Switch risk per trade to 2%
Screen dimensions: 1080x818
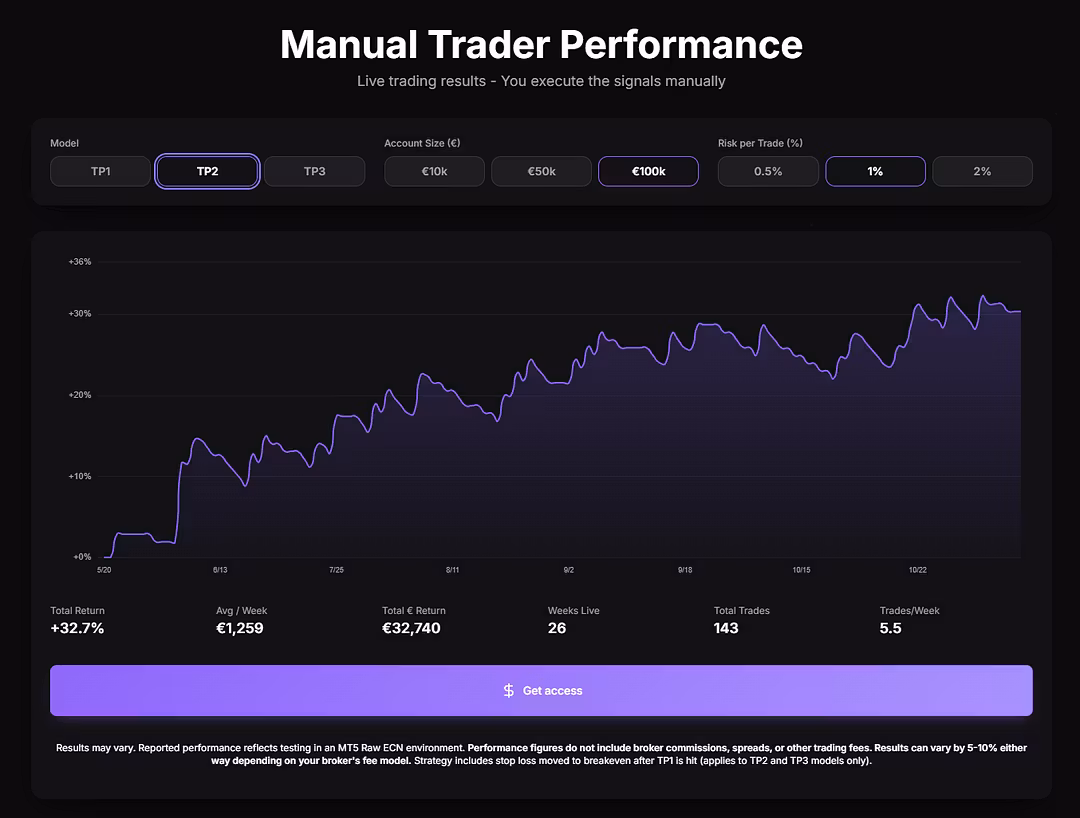coord(982,171)
